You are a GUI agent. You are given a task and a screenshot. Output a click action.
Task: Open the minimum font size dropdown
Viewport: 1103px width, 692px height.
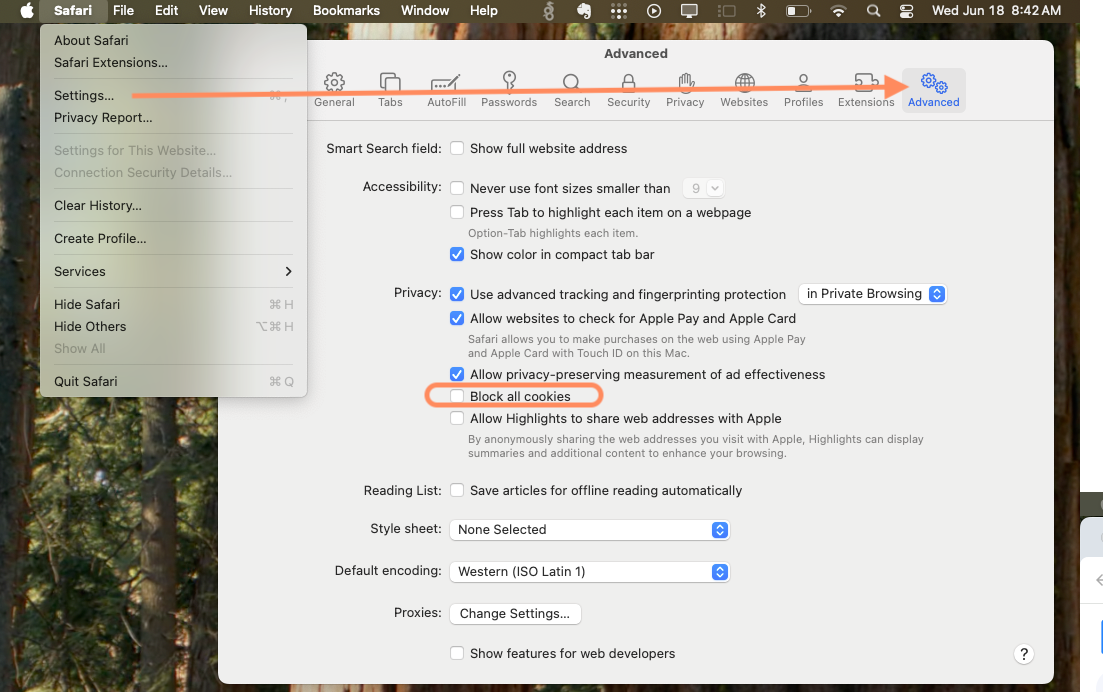[703, 188]
